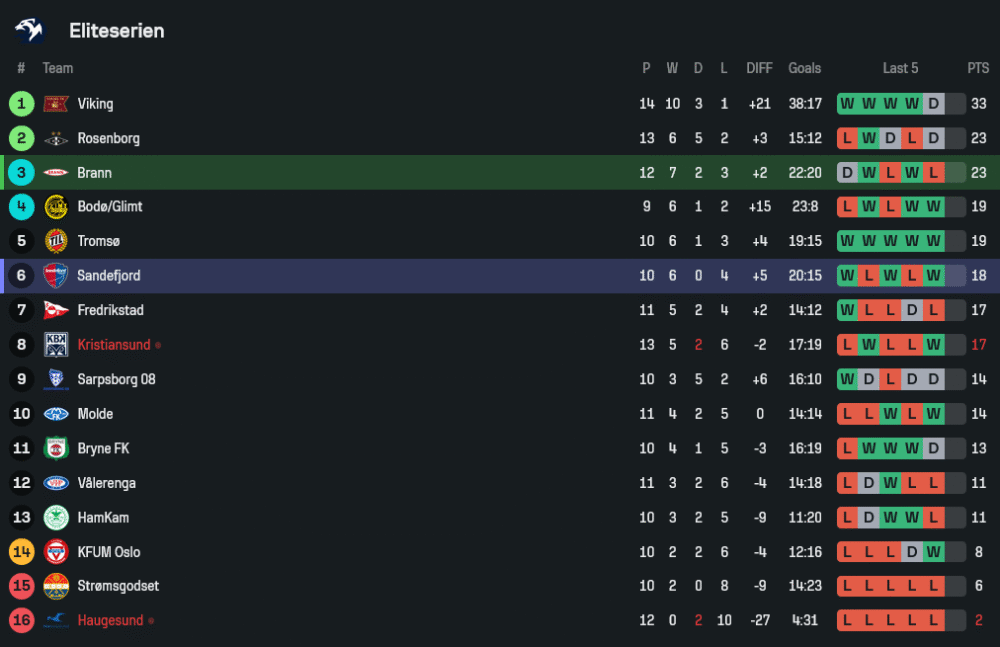Click the KFUM Oslo club crest

tap(56, 552)
